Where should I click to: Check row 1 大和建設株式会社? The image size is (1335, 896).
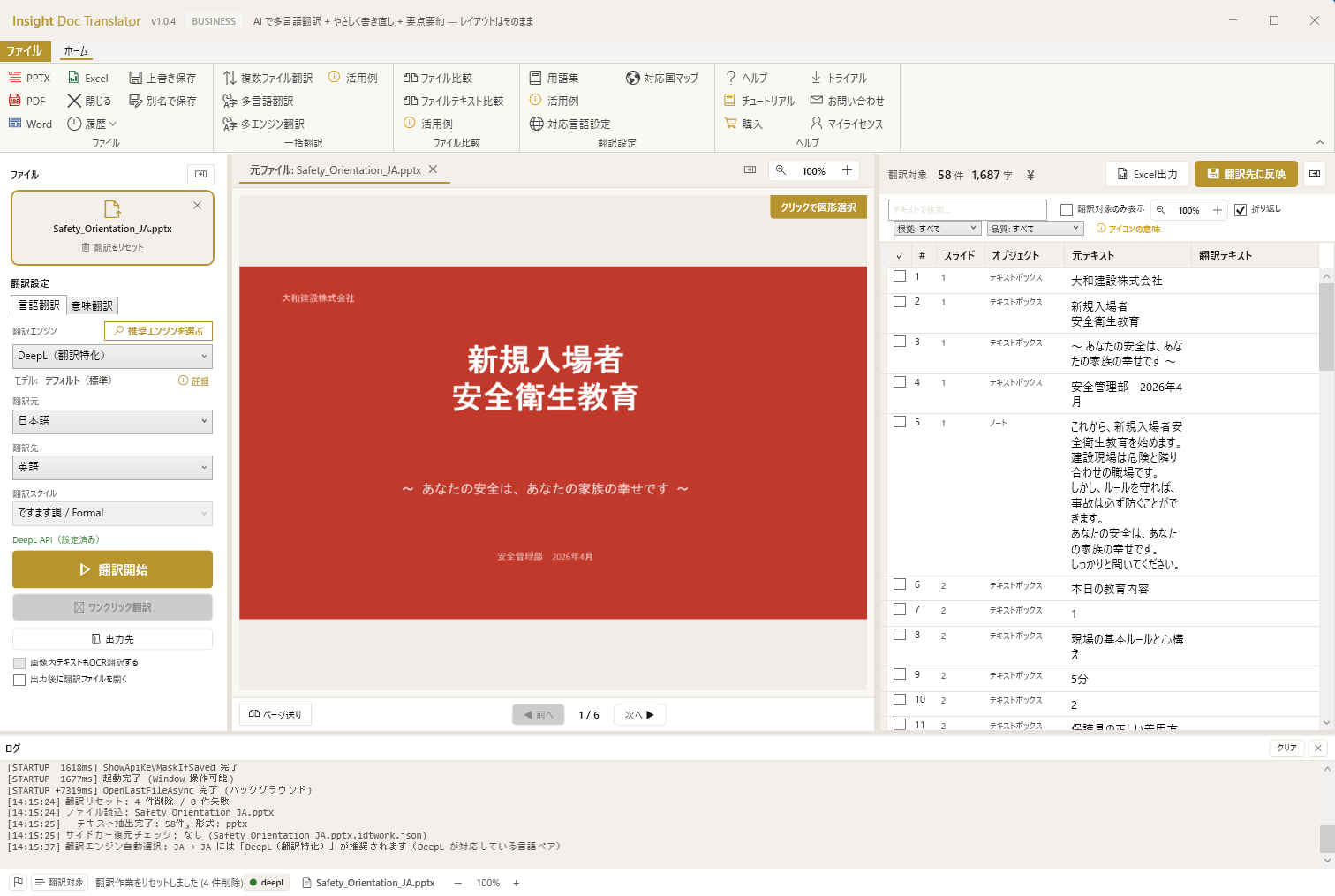900,276
